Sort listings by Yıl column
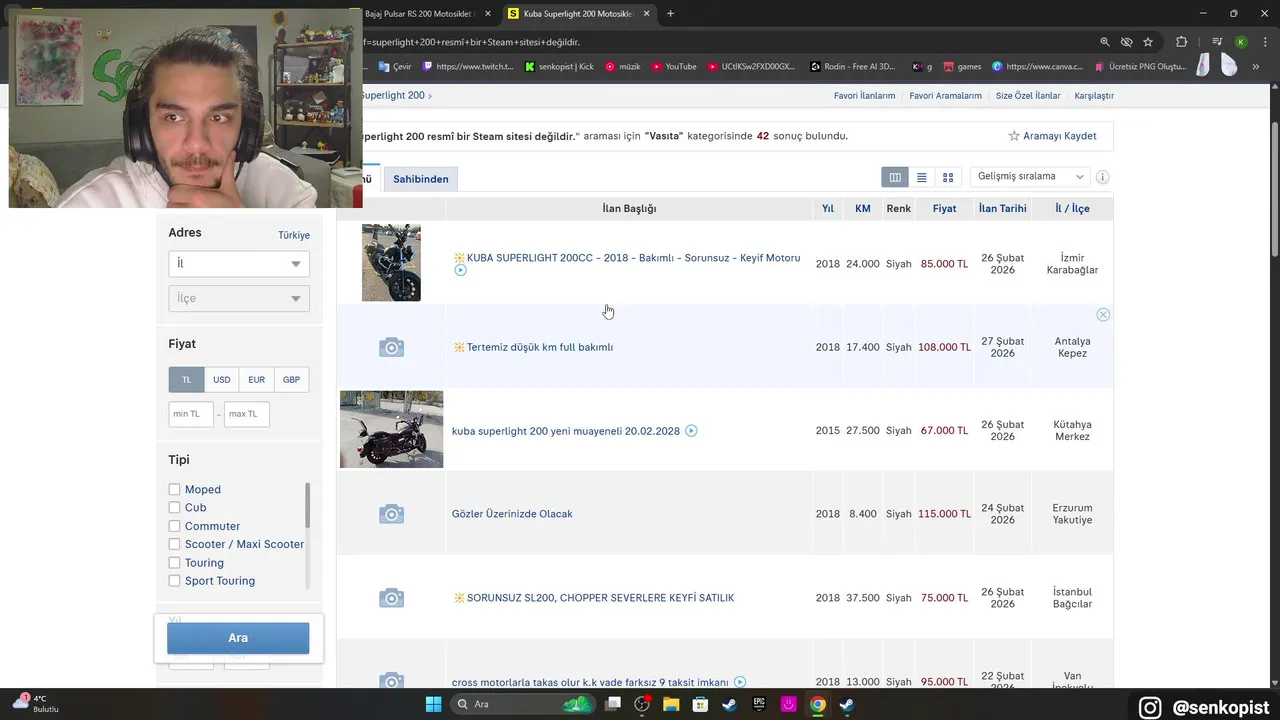 pos(828,209)
